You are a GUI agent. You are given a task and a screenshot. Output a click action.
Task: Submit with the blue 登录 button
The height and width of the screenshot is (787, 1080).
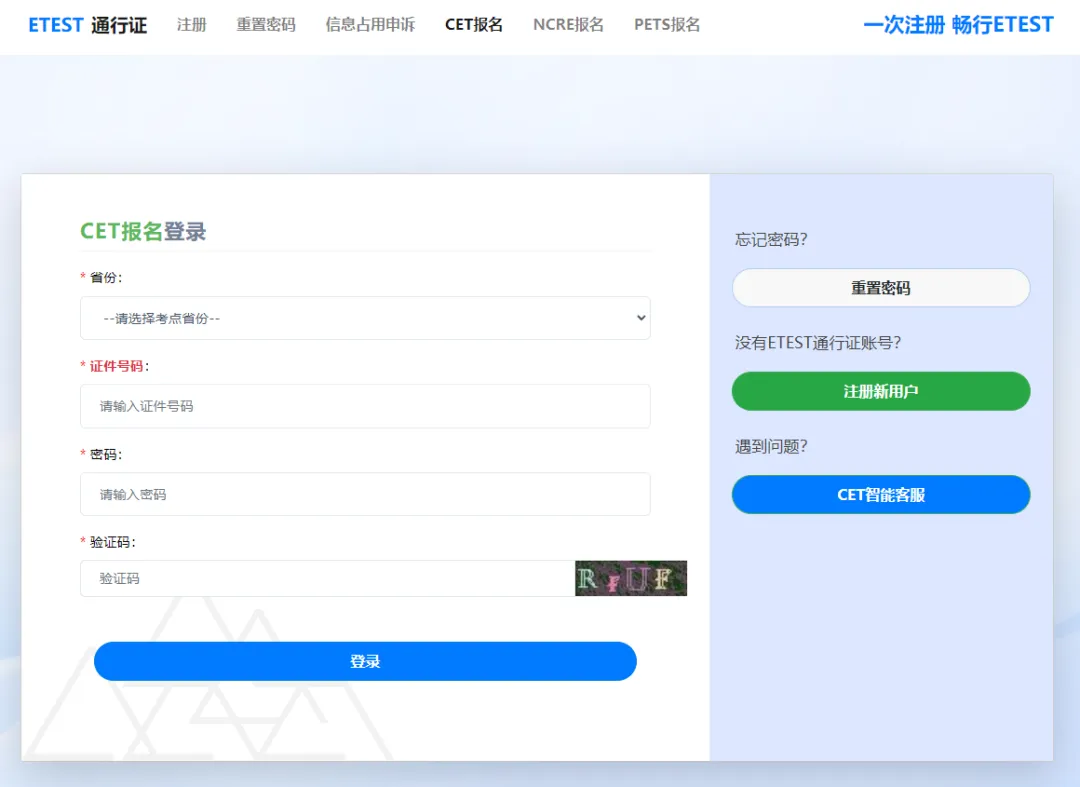pyautogui.click(x=365, y=662)
